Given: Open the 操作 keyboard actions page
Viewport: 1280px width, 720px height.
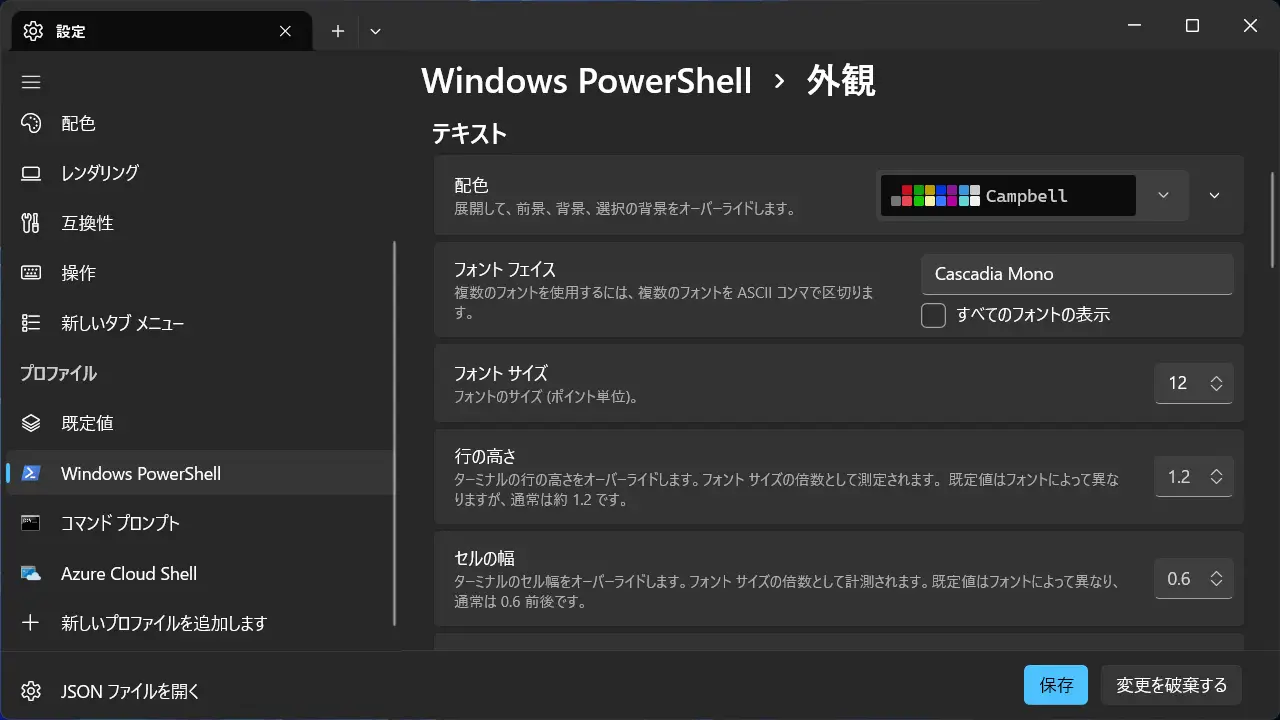Looking at the screenshot, I should 78,273.
